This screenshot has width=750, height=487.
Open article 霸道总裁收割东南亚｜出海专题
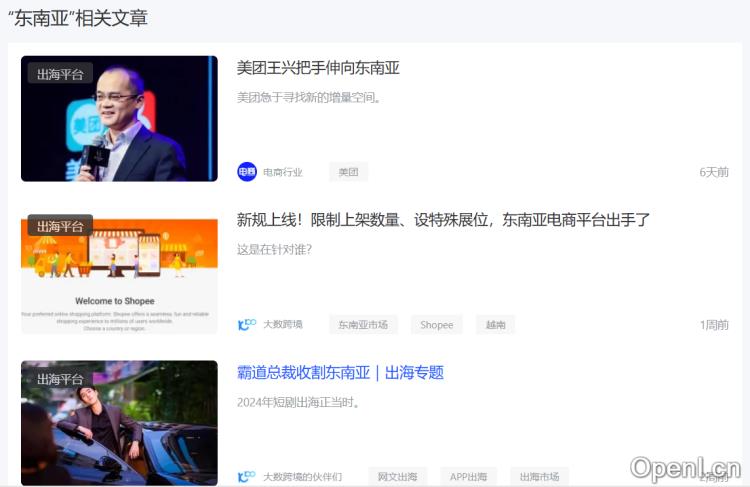click(341, 373)
